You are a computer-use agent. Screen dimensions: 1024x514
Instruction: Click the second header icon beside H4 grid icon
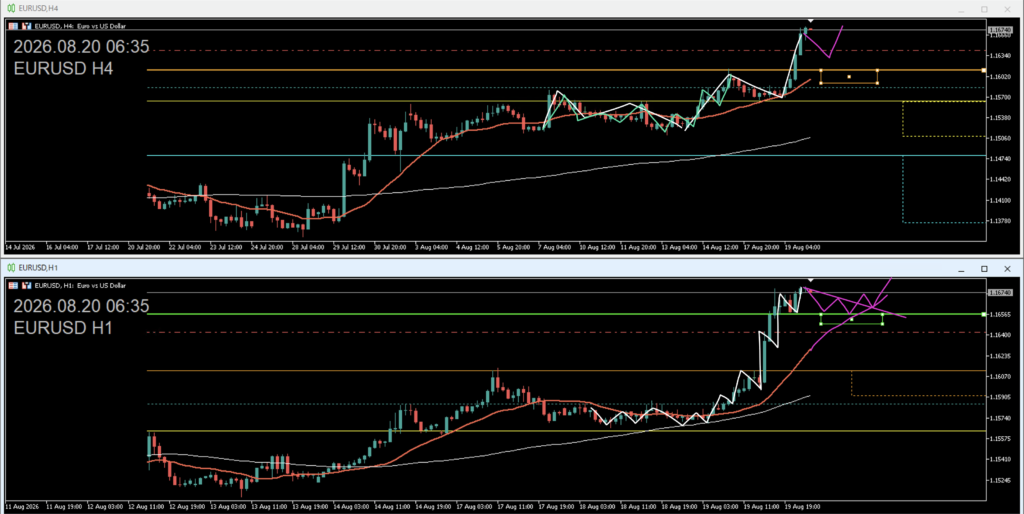pos(27,26)
